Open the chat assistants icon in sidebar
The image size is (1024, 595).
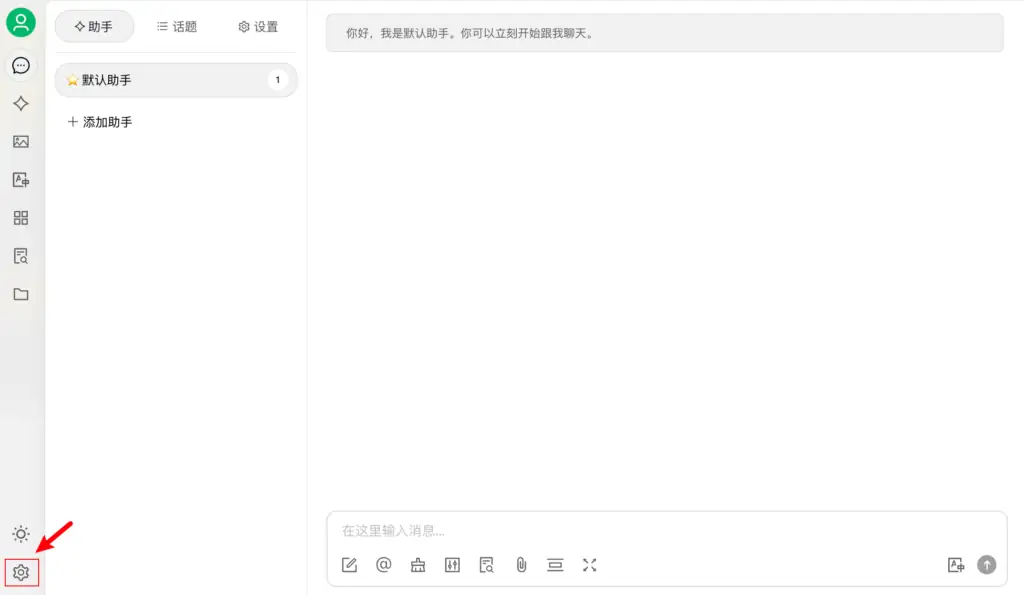coord(20,65)
